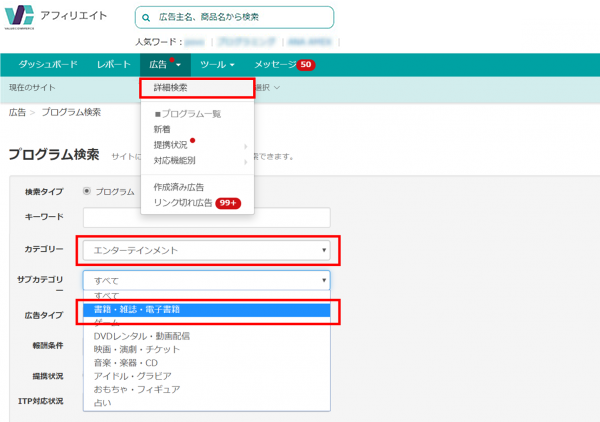Select 書籍・雑誌・電子書籍 option

pyautogui.click(x=207, y=310)
